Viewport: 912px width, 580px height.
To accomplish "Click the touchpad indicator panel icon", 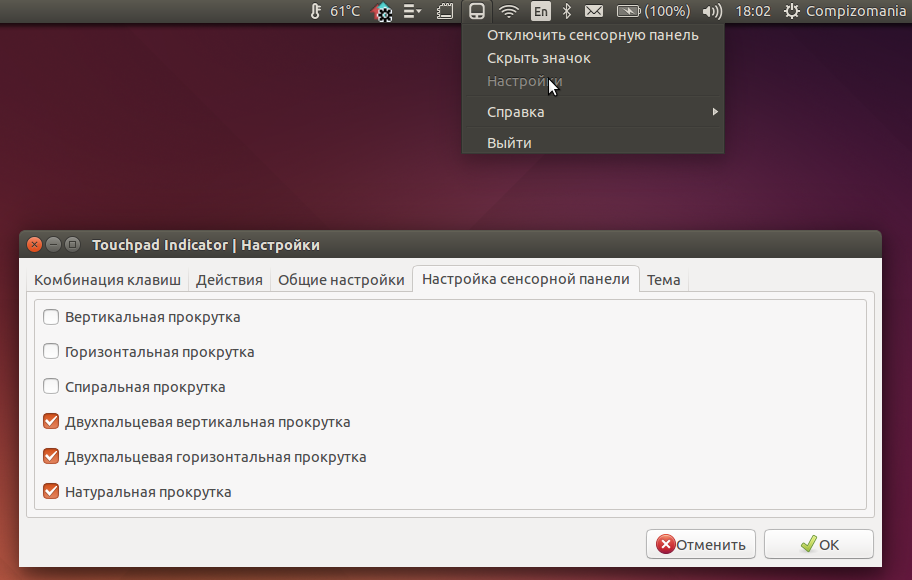I will pos(477,11).
